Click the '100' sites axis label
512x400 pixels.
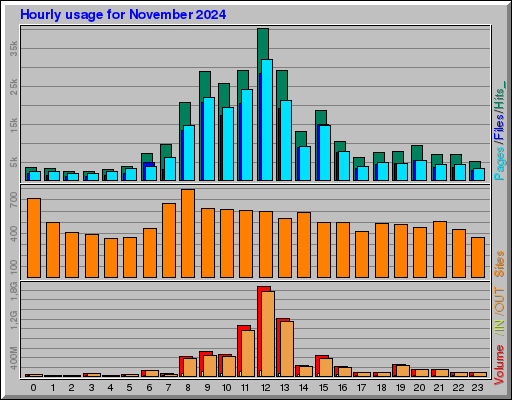(13, 267)
